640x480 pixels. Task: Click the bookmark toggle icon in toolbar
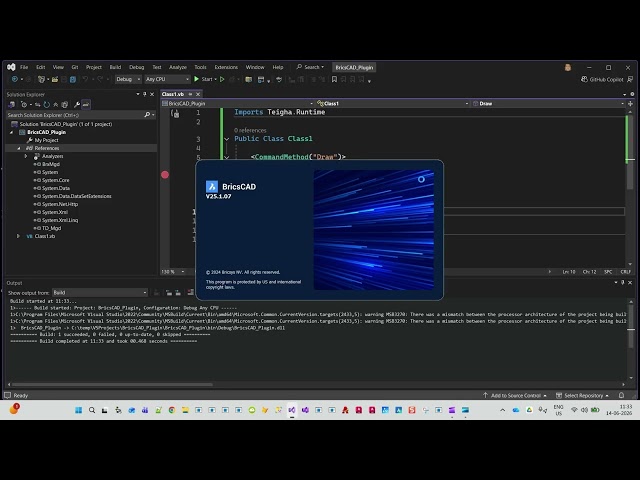pos(334,79)
